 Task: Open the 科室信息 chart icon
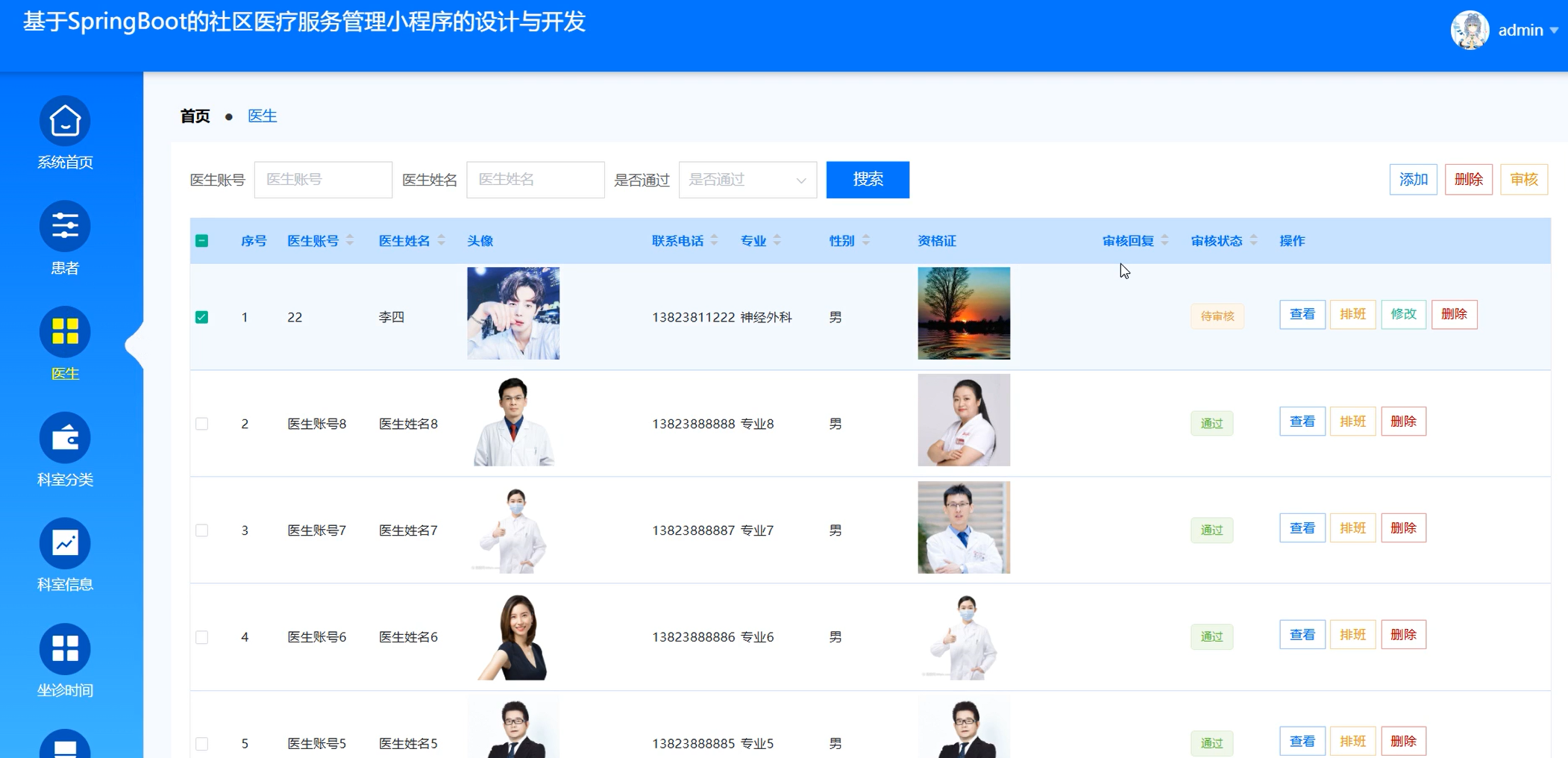pyautogui.click(x=65, y=543)
